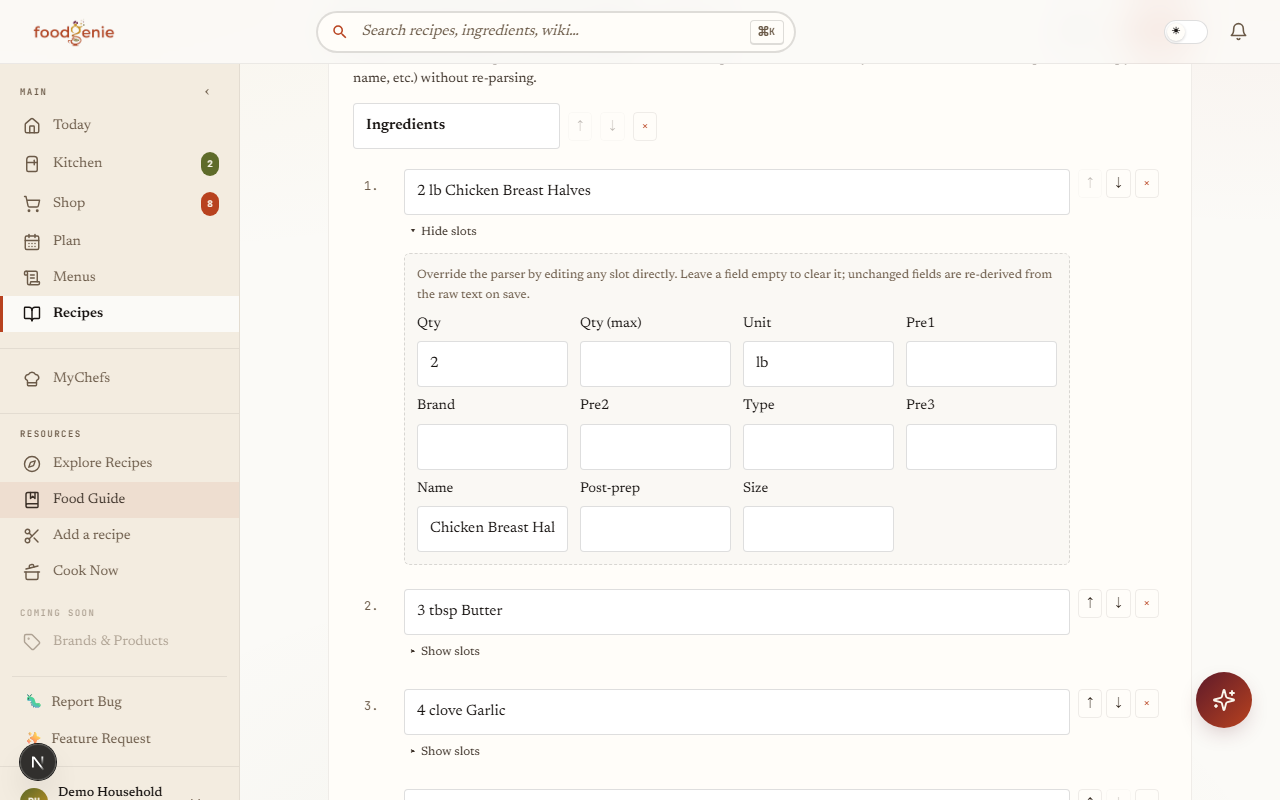Click the Qty field containing 2
Screen dimensions: 1280x800
coord(492,364)
